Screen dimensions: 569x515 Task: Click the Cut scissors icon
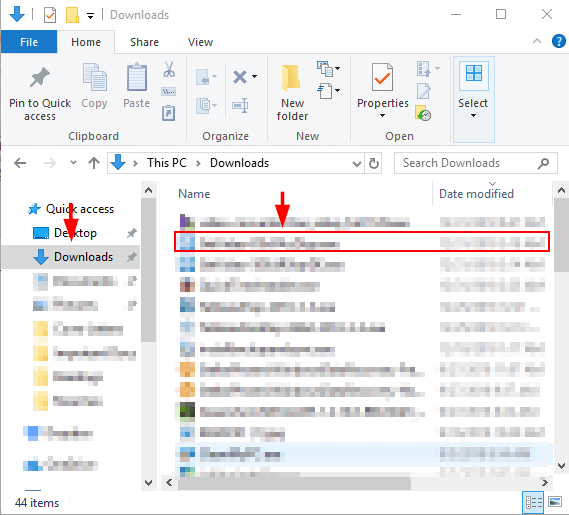[169, 69]
